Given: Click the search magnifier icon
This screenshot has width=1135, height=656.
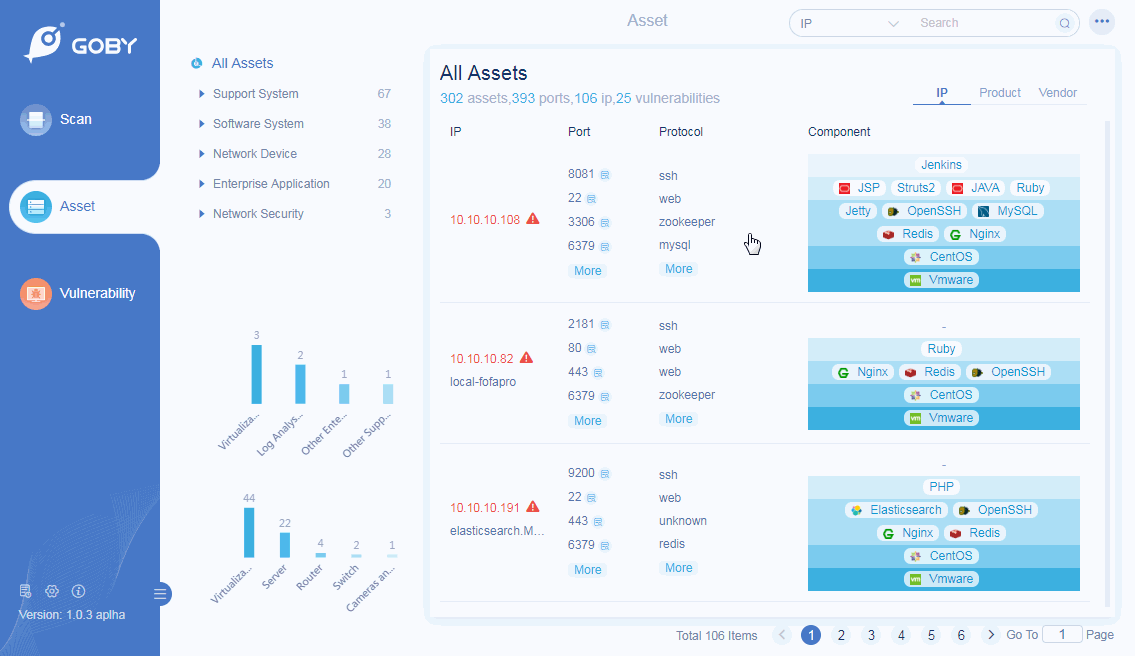Looking at the screenshot, I should (x=1064, y=23).
